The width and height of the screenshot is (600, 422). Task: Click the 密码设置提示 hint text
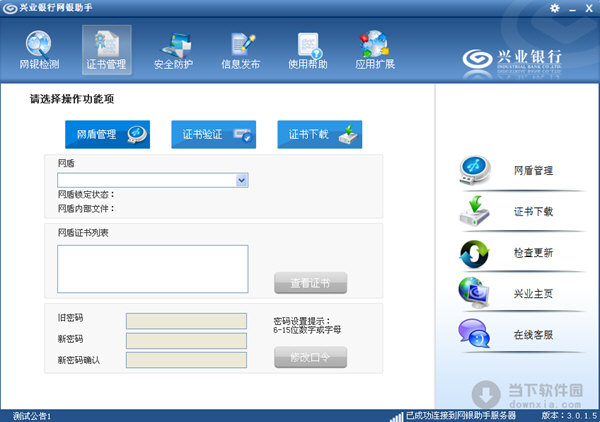tap(307, 325)
